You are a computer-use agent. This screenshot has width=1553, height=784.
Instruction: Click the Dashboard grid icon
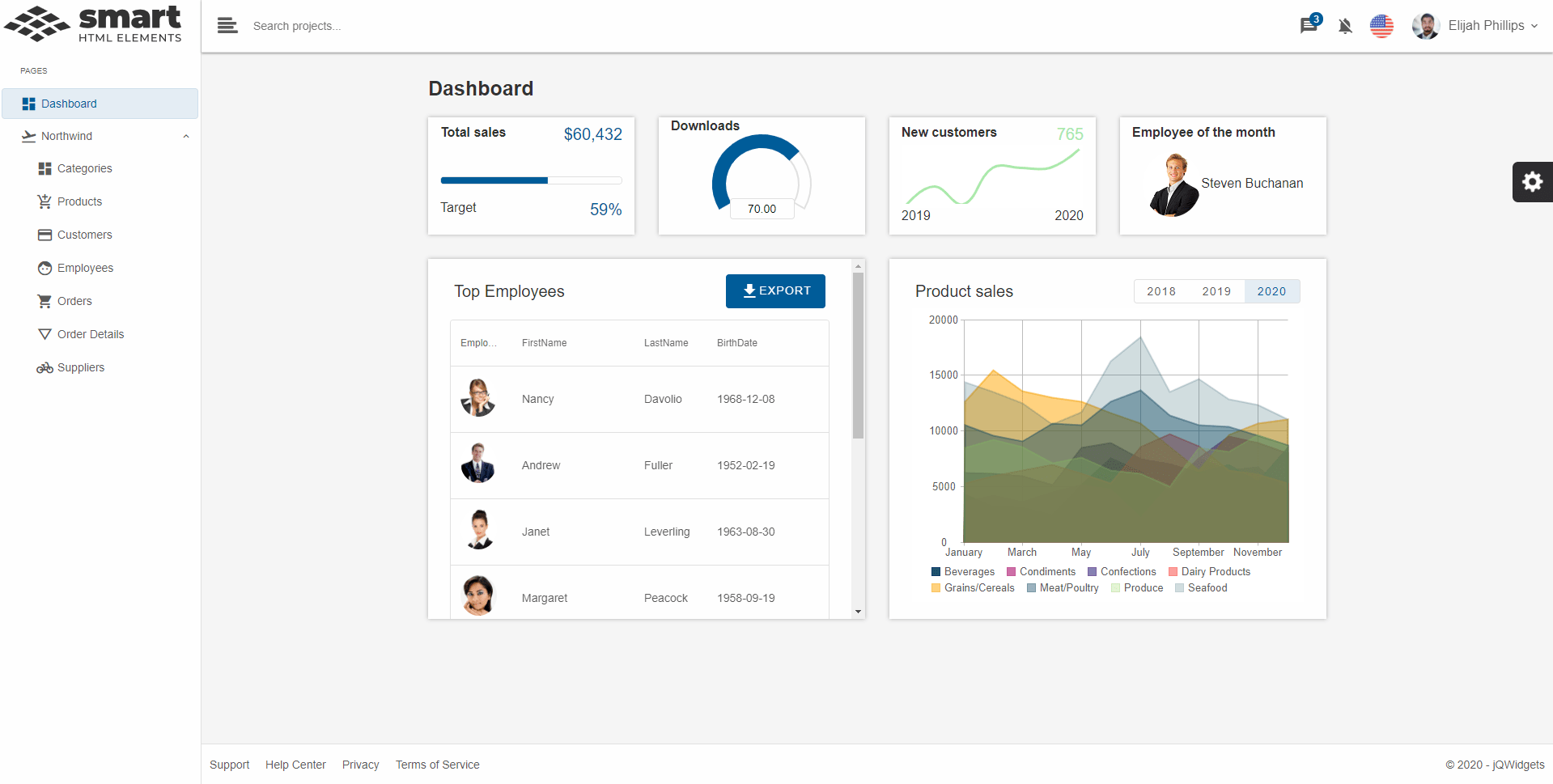[x=28, y=104]
